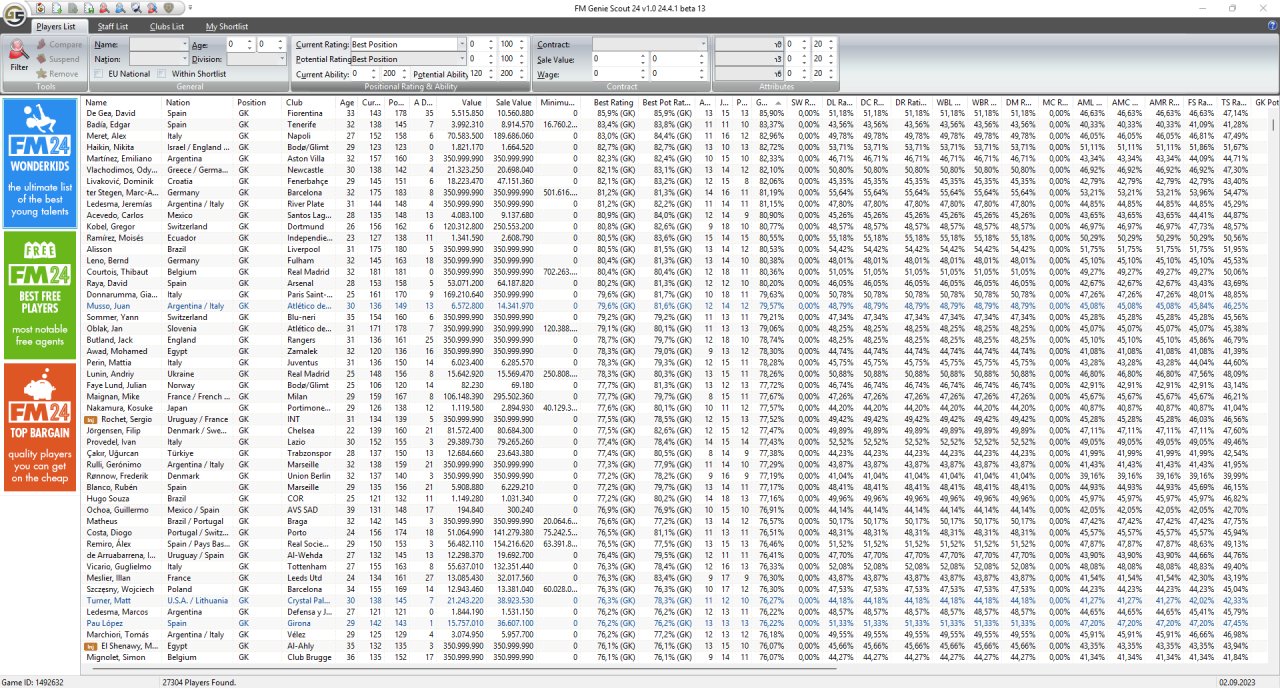Open the quick access toolbar customize arrow
Viewport: 1280px width, 688px height.
[190, 8]
